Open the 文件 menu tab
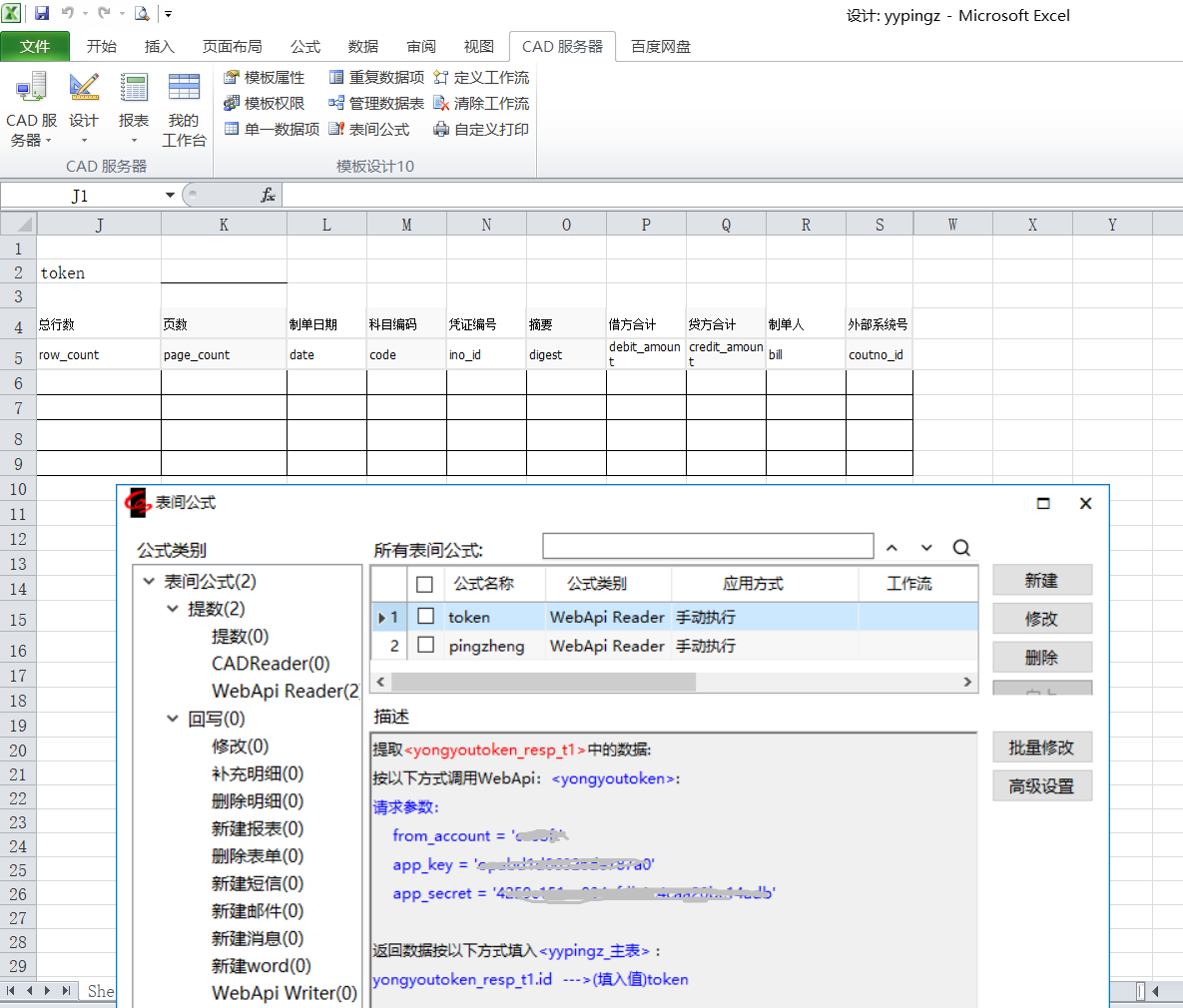 coord(35,47)
